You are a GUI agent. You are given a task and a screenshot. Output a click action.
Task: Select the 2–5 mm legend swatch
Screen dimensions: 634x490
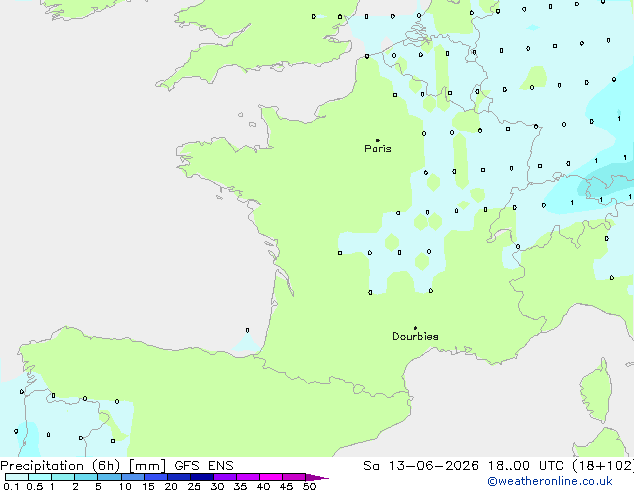[86, 477]
